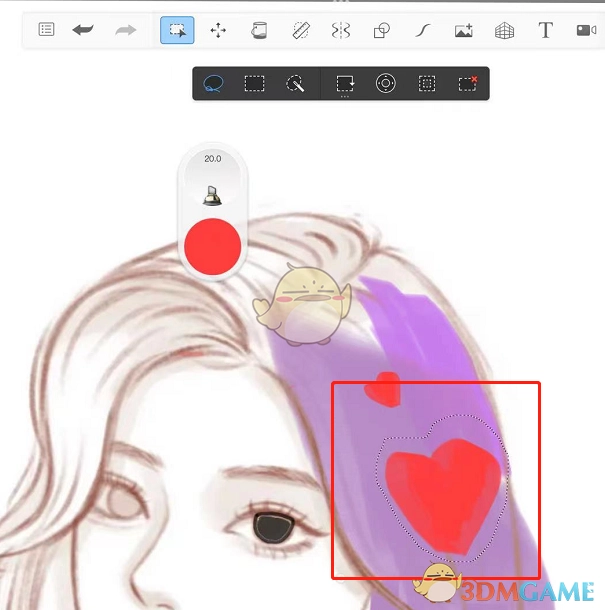Open the menu list icon in toolbar
This screenshot has width=605, height=610.
[46, 30]
